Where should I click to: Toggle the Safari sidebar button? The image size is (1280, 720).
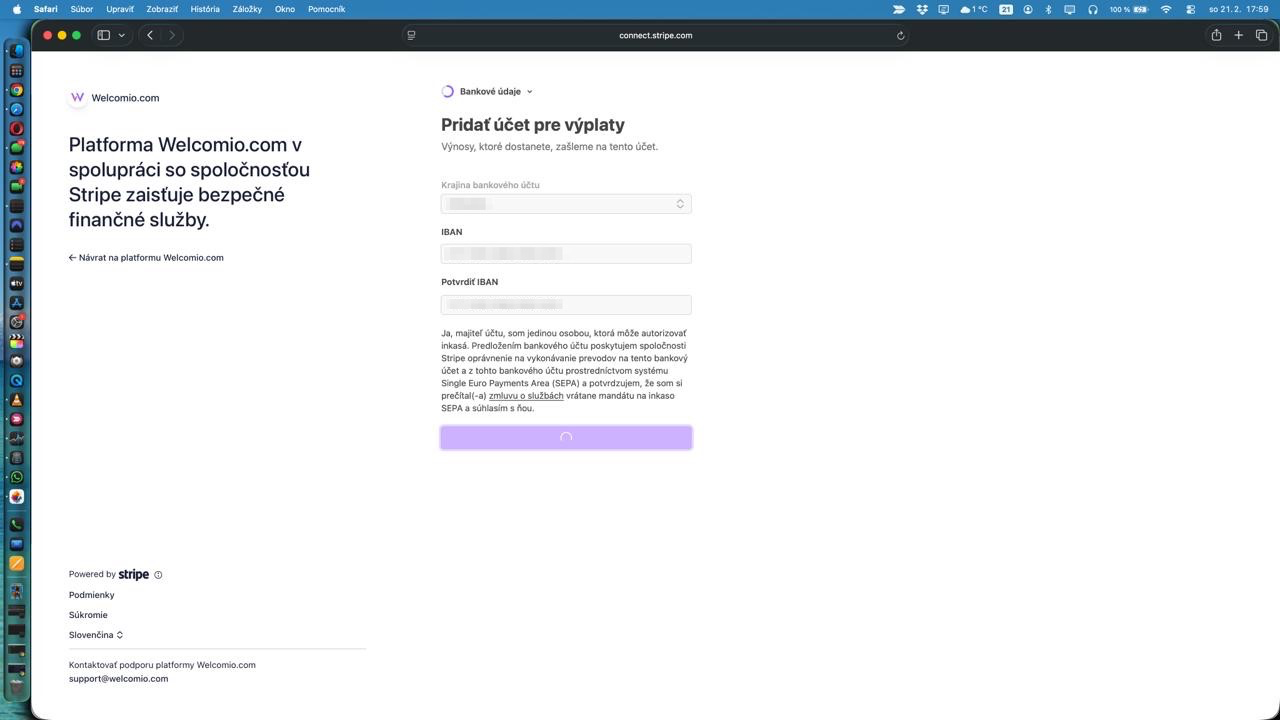[103, 35]
